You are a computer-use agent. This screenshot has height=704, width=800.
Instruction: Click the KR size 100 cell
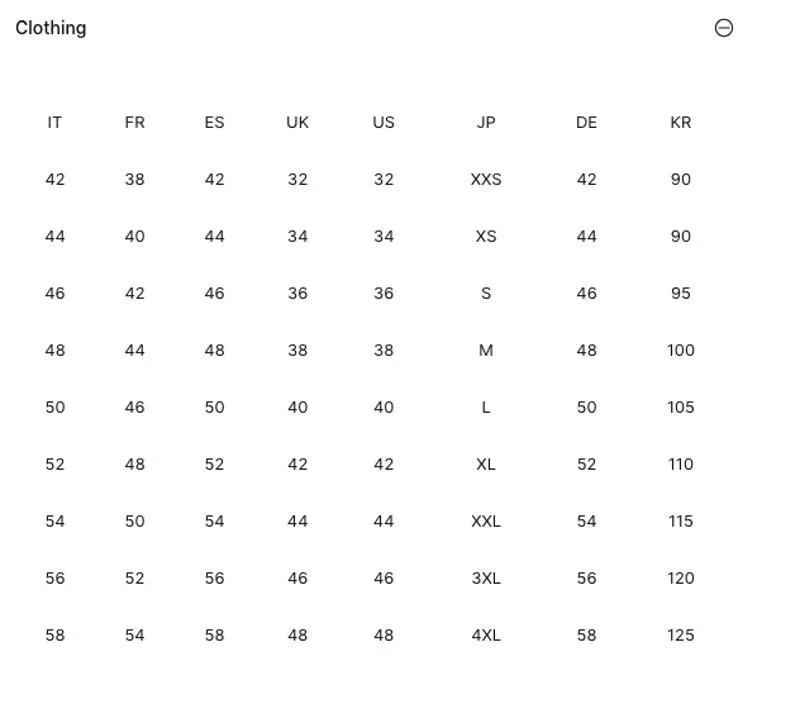[x=681, y=350]
